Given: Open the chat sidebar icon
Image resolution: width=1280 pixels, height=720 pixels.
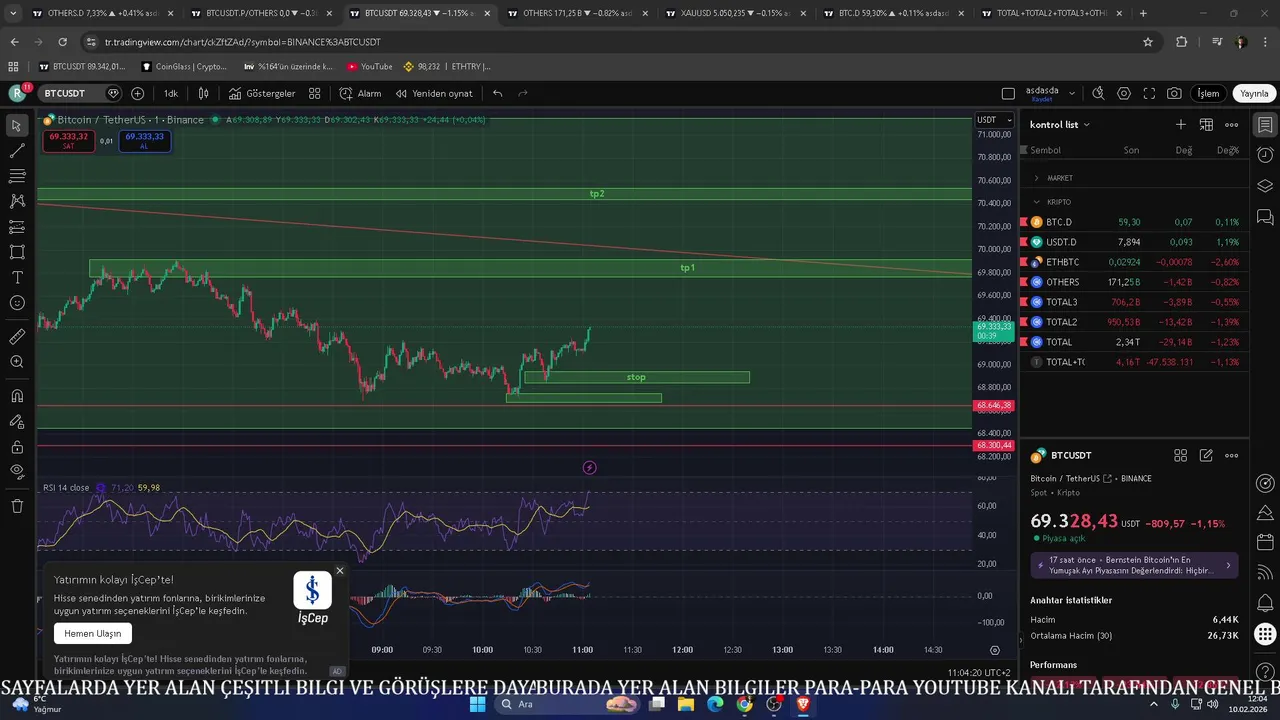Looking at the screenshot, I should 1265,216.
